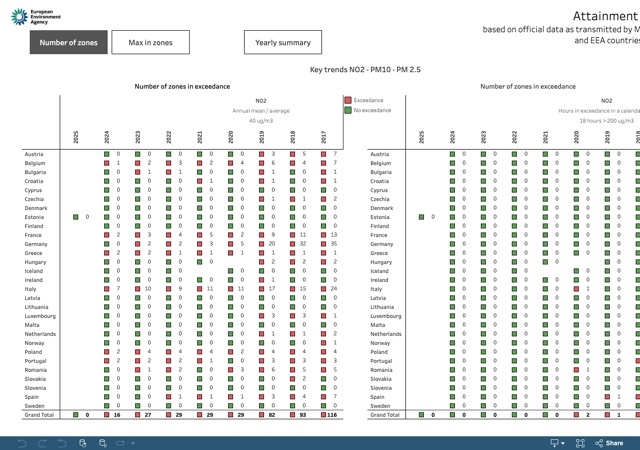Click Poland's 2023 red mark showing 4

tap(138, 352)
